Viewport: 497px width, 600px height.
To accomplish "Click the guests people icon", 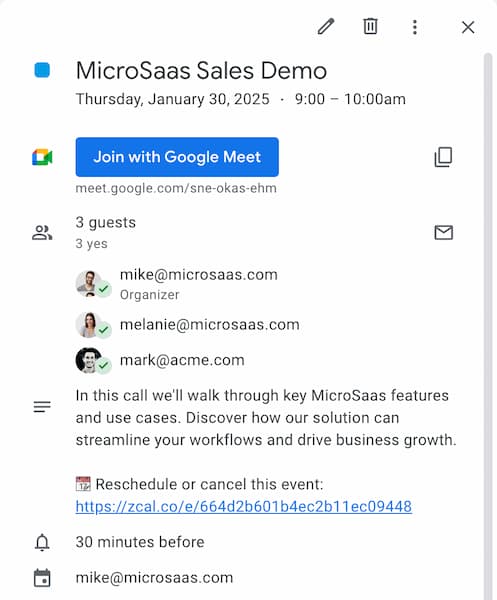I will (42, 233).
